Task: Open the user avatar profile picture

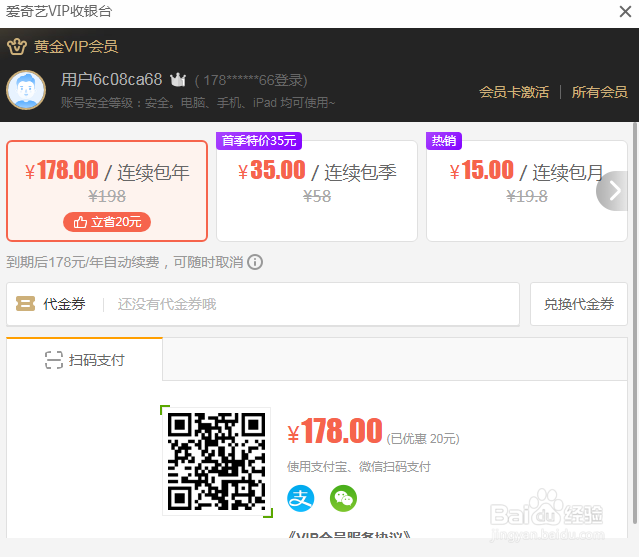Action: [26, 90]
